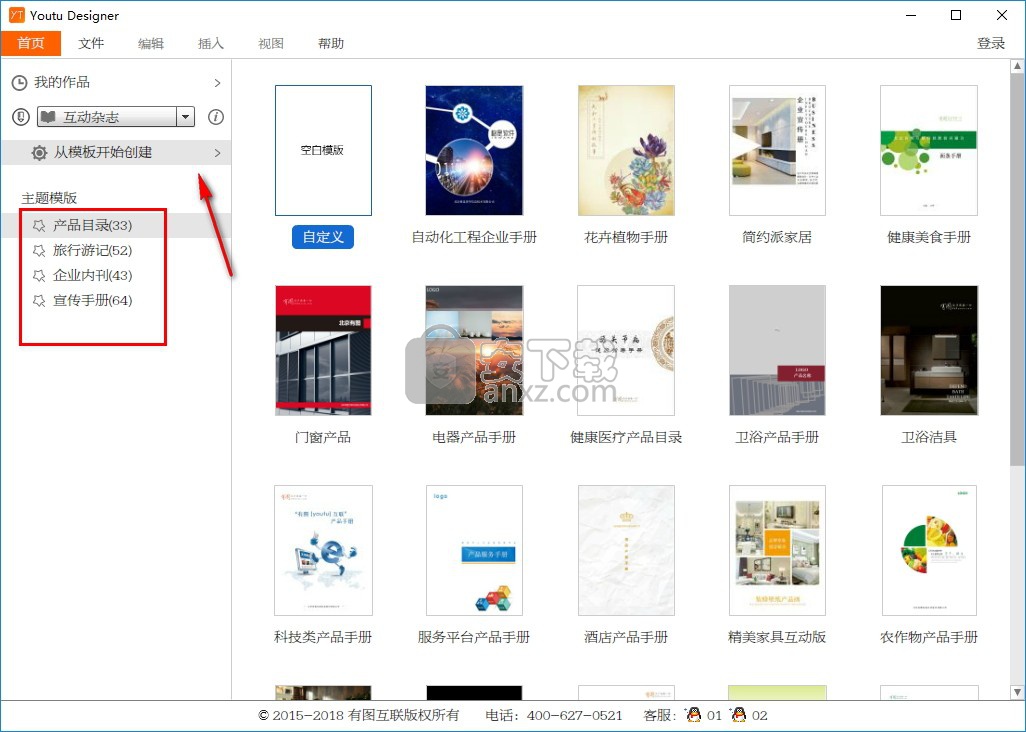Screen dimensions: 1026x732
Task: Click the round icon left of 互动杂志 dropdown
Action: tap(21, 117)
